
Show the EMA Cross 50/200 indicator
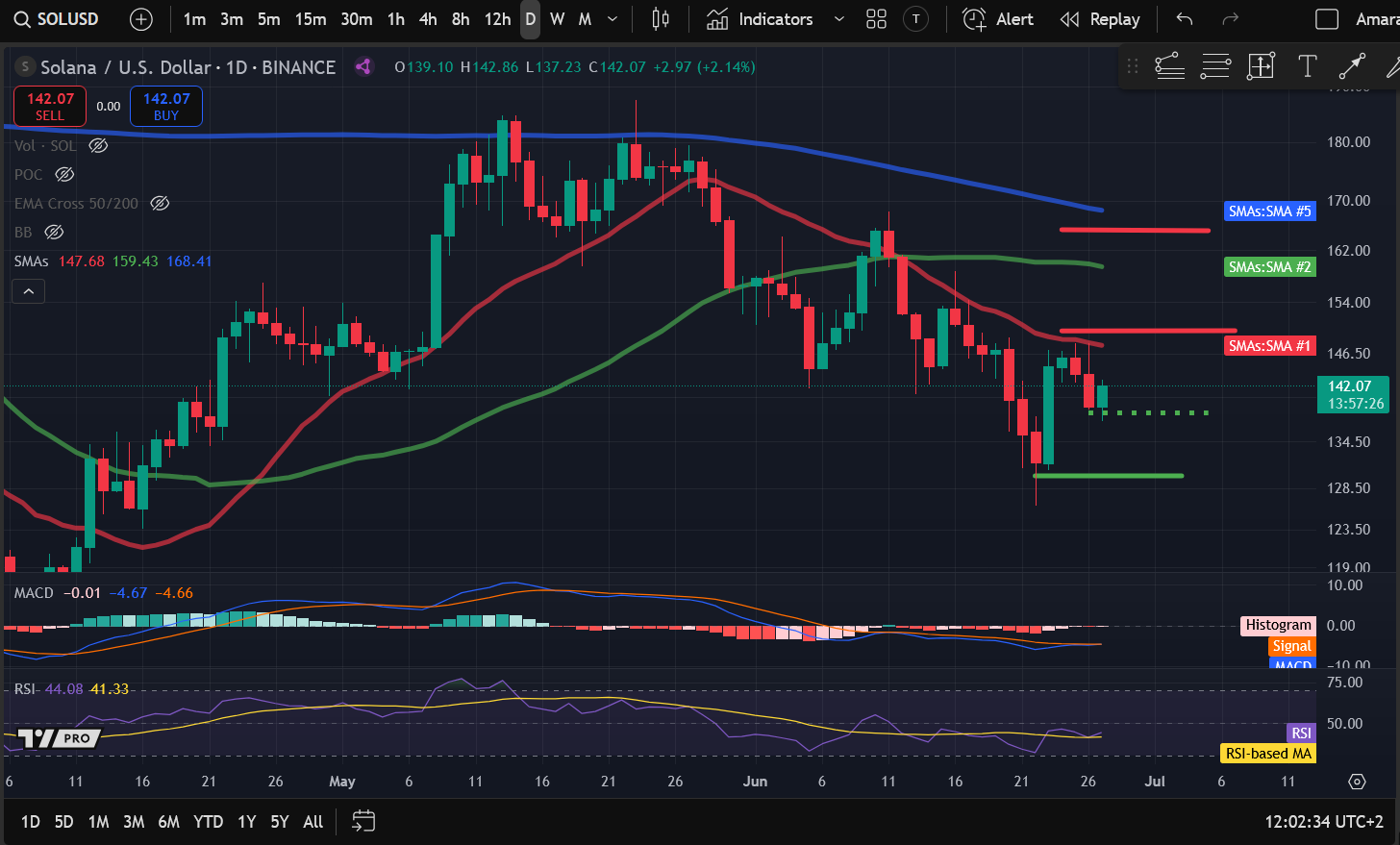coord(161,204)
